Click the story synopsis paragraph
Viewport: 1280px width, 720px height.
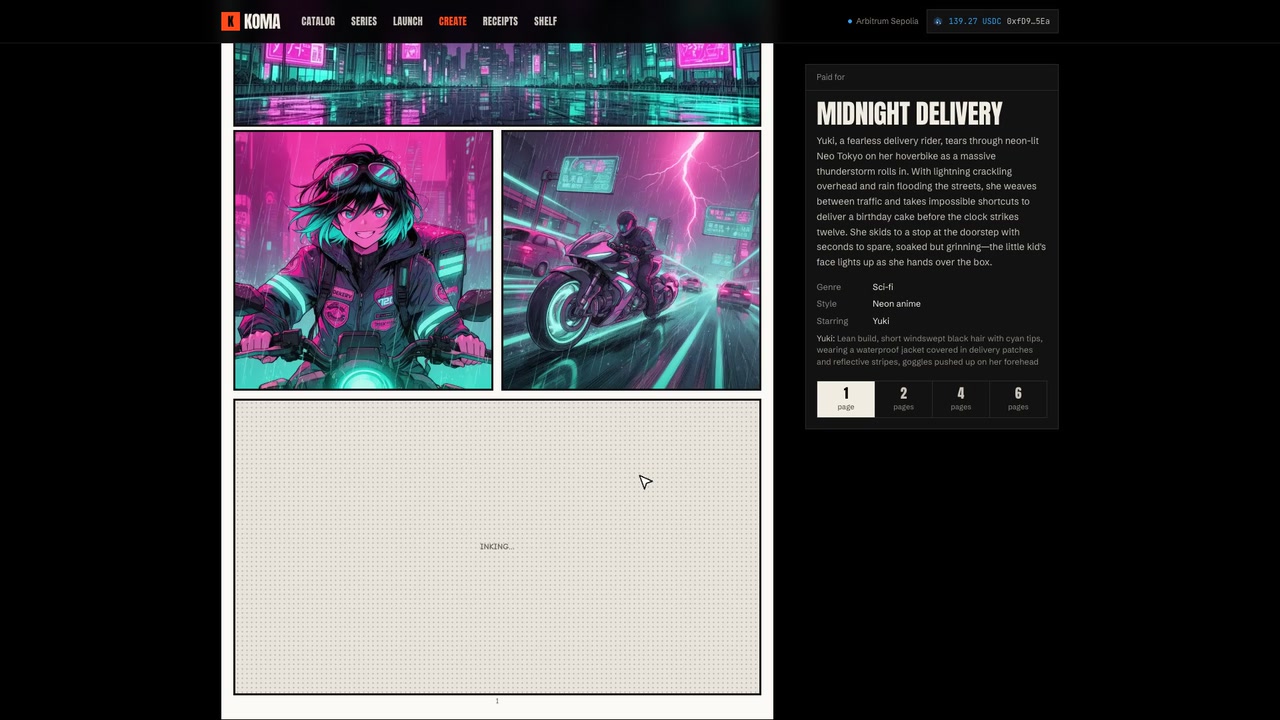(x=931, y=201)
